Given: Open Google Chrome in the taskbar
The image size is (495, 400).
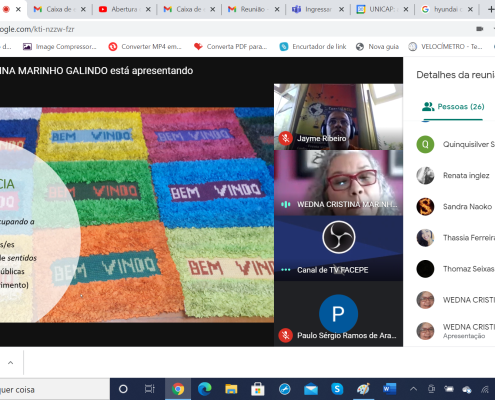Looking at the screenshot, I should pyautogui.click(x=178, y=389).
